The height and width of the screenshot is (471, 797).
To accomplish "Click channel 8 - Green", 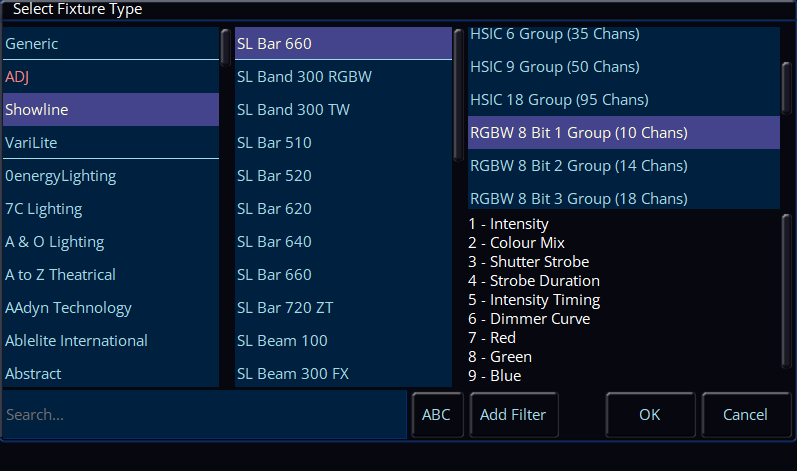I will tap(500, 357).
